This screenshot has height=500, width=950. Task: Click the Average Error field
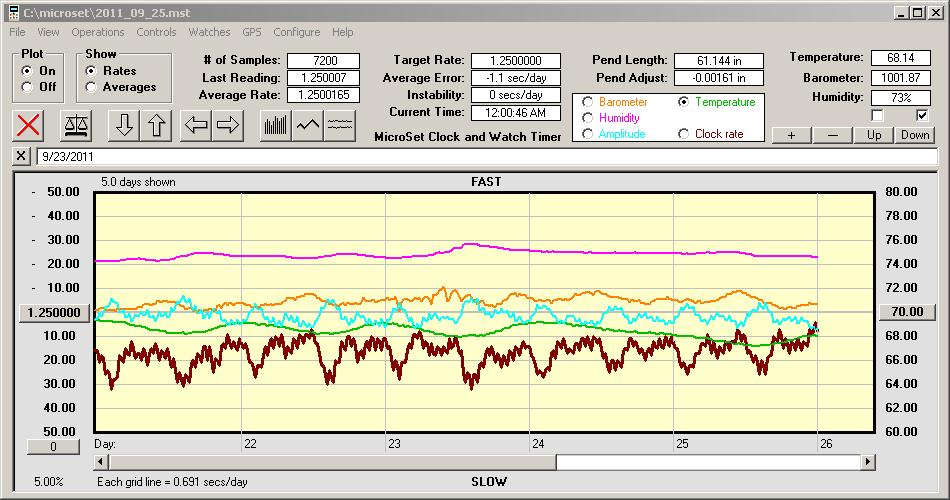tap(516, 78)
